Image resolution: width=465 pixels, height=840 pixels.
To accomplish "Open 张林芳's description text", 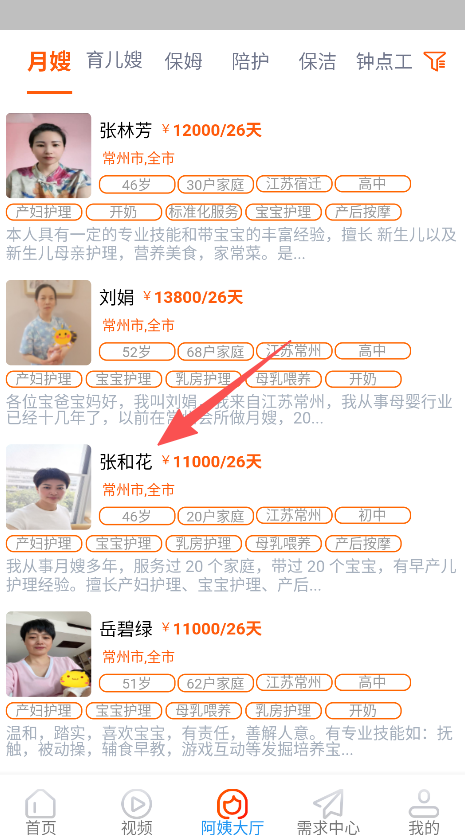I will point(231,244).
